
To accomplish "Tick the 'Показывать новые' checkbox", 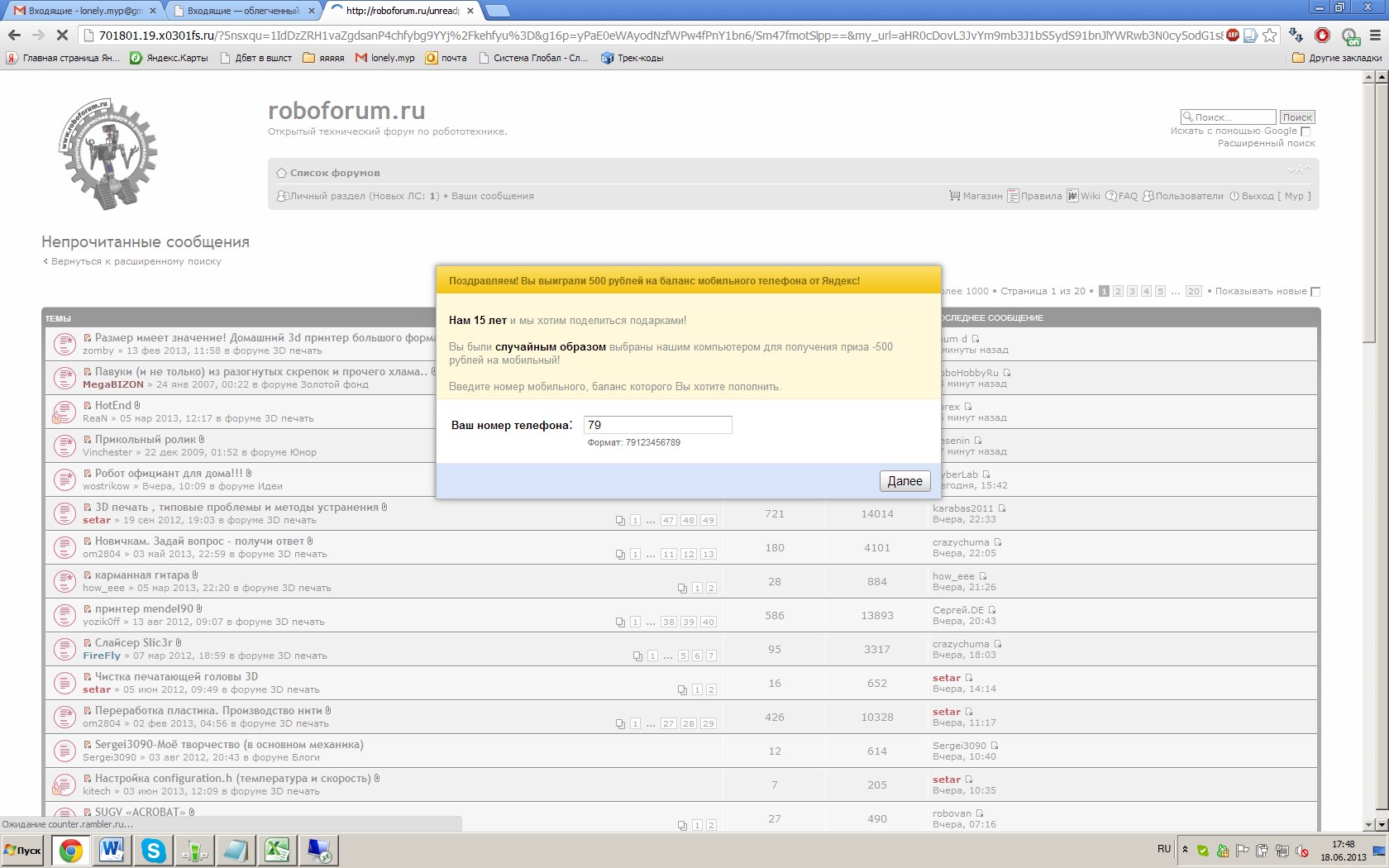I will [1315, 292].
